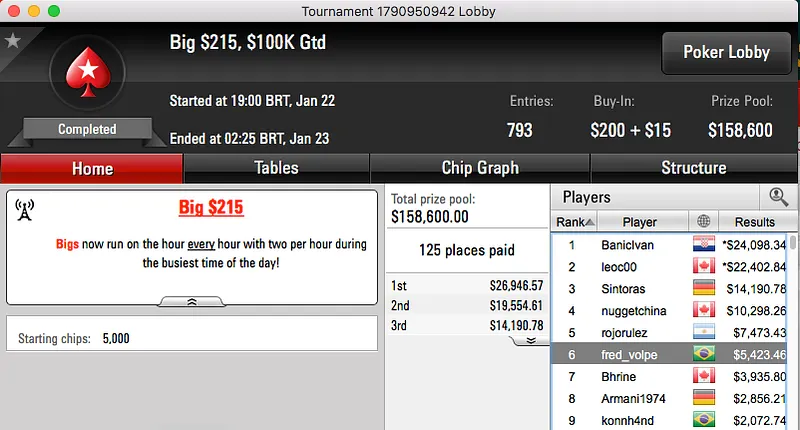Click the broadcast antenna icon
Screen dimensions: 800x430
click(26, 209)
